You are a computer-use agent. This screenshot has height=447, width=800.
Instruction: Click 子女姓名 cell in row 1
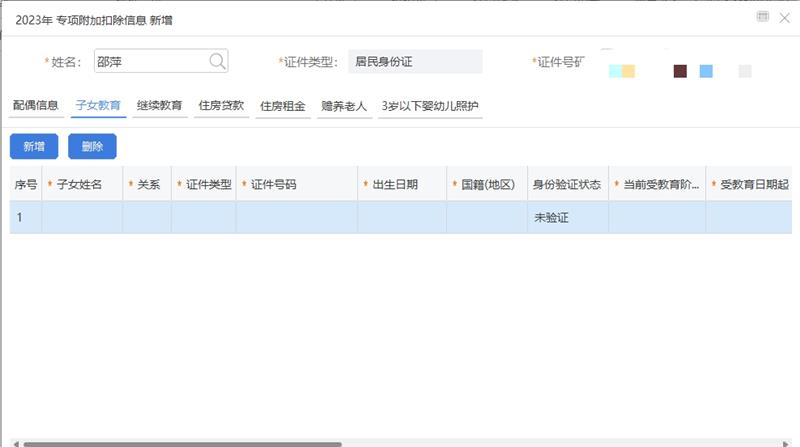point(82,217)
